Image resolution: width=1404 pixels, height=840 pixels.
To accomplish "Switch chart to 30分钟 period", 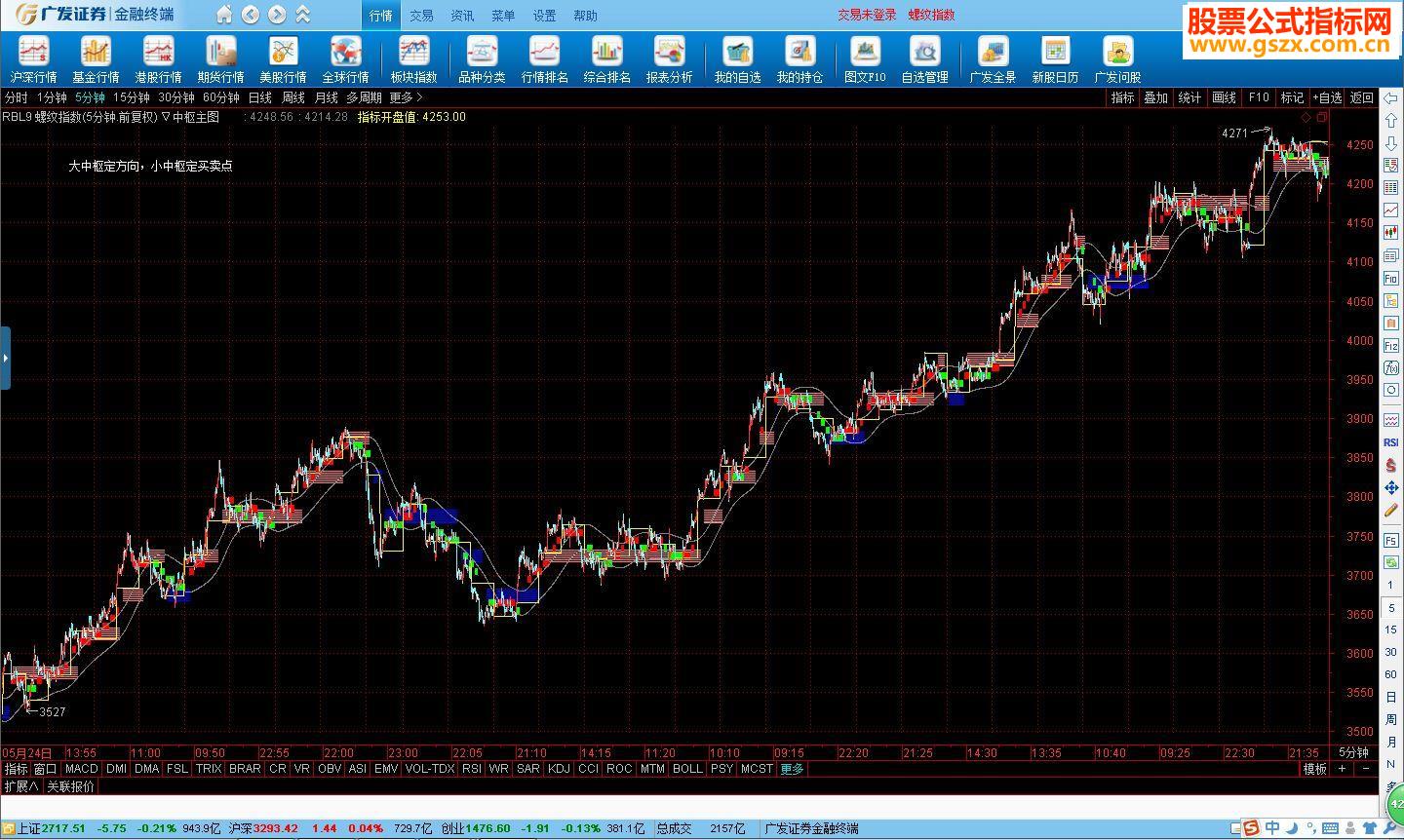I will (176, 97).
